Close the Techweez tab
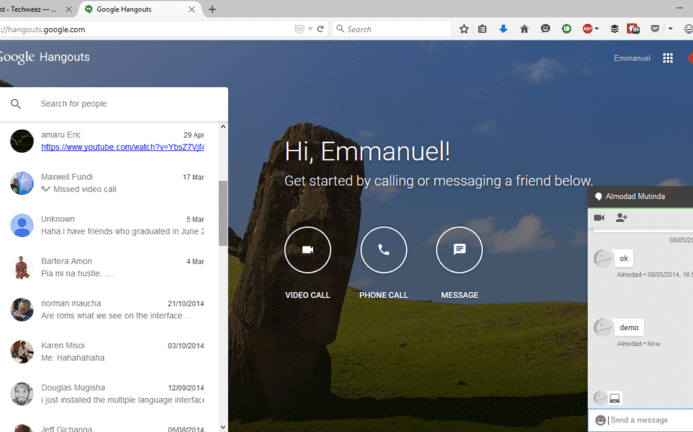Image resolution: width=693 pixels, height=432 pixels. coord(69,9)
